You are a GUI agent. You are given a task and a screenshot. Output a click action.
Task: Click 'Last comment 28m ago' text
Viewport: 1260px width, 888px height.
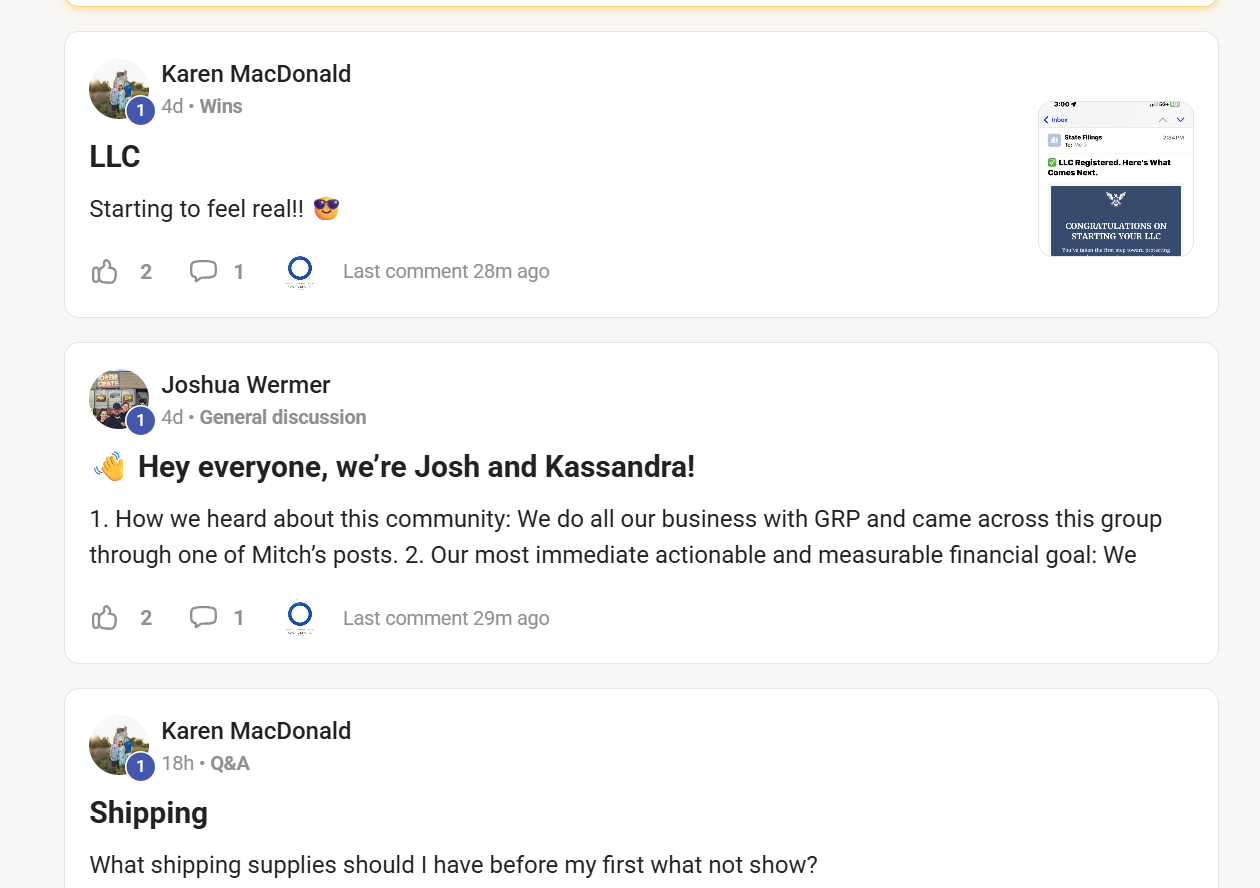(446, 271)
